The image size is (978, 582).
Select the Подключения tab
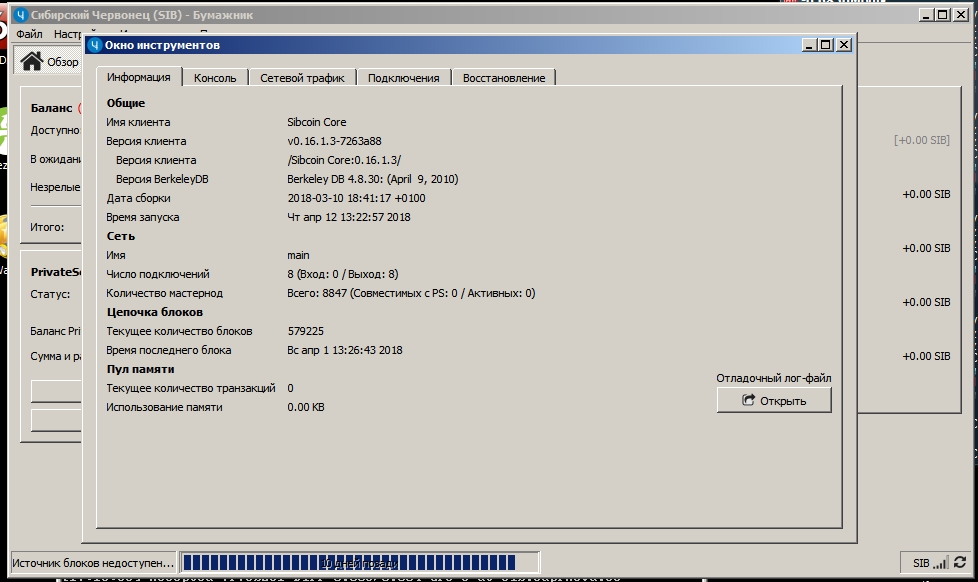click(x=404, y=78)
